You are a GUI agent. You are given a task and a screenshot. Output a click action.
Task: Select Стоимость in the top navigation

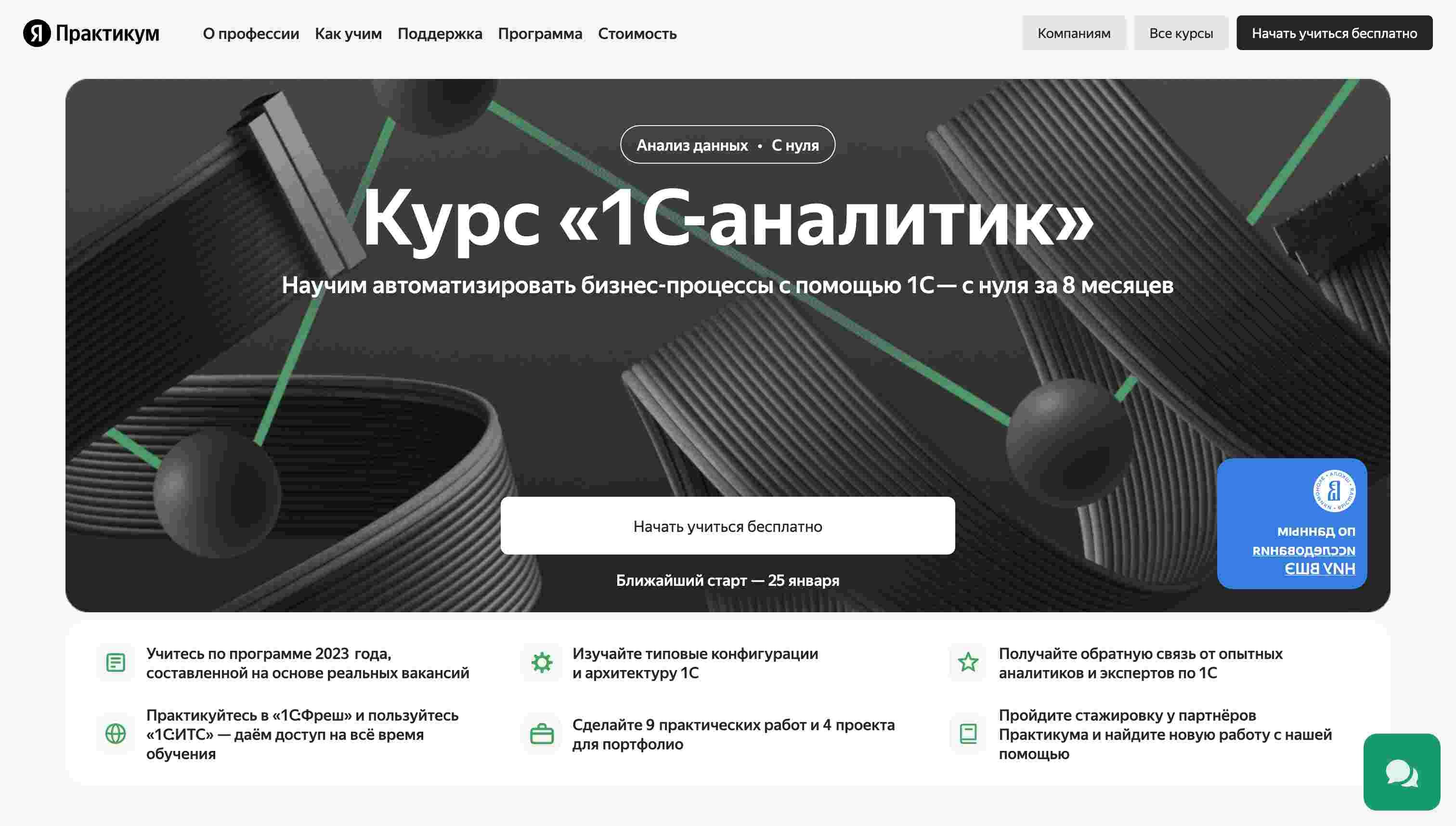(x=637, y=34)
